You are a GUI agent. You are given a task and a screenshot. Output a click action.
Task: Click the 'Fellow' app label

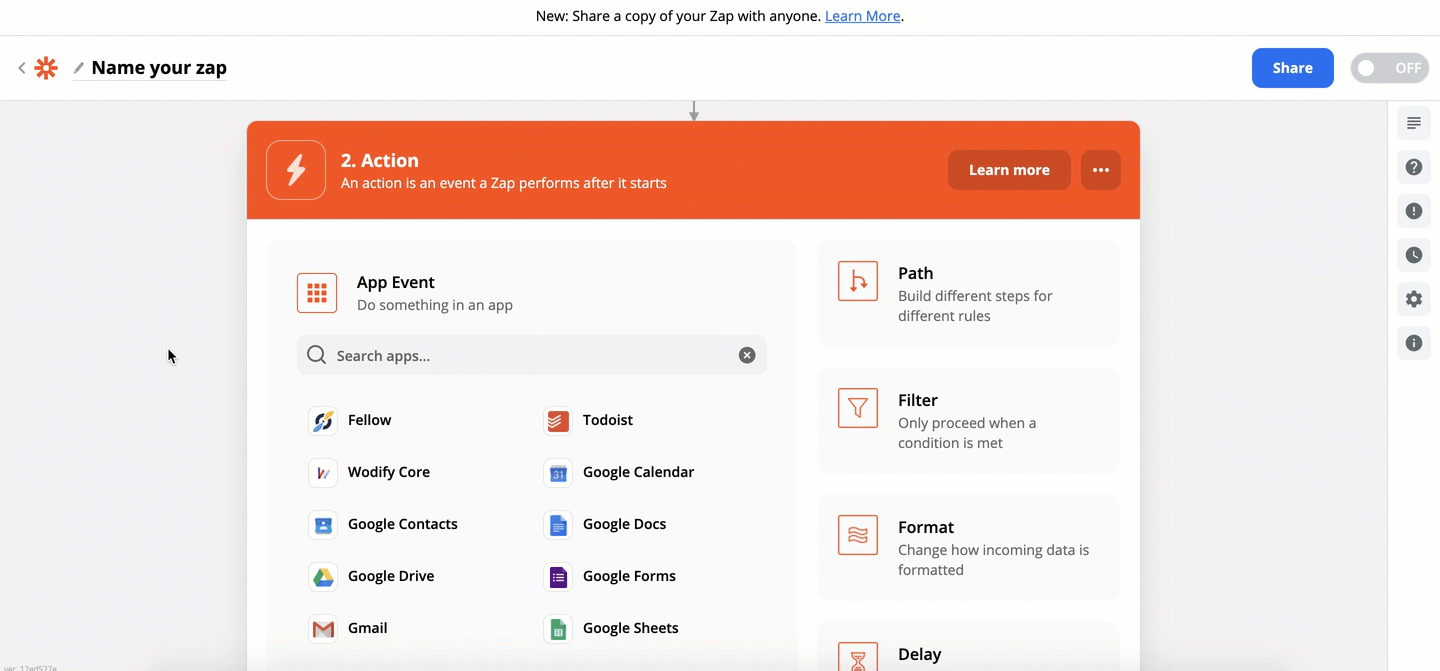[370, 420]
